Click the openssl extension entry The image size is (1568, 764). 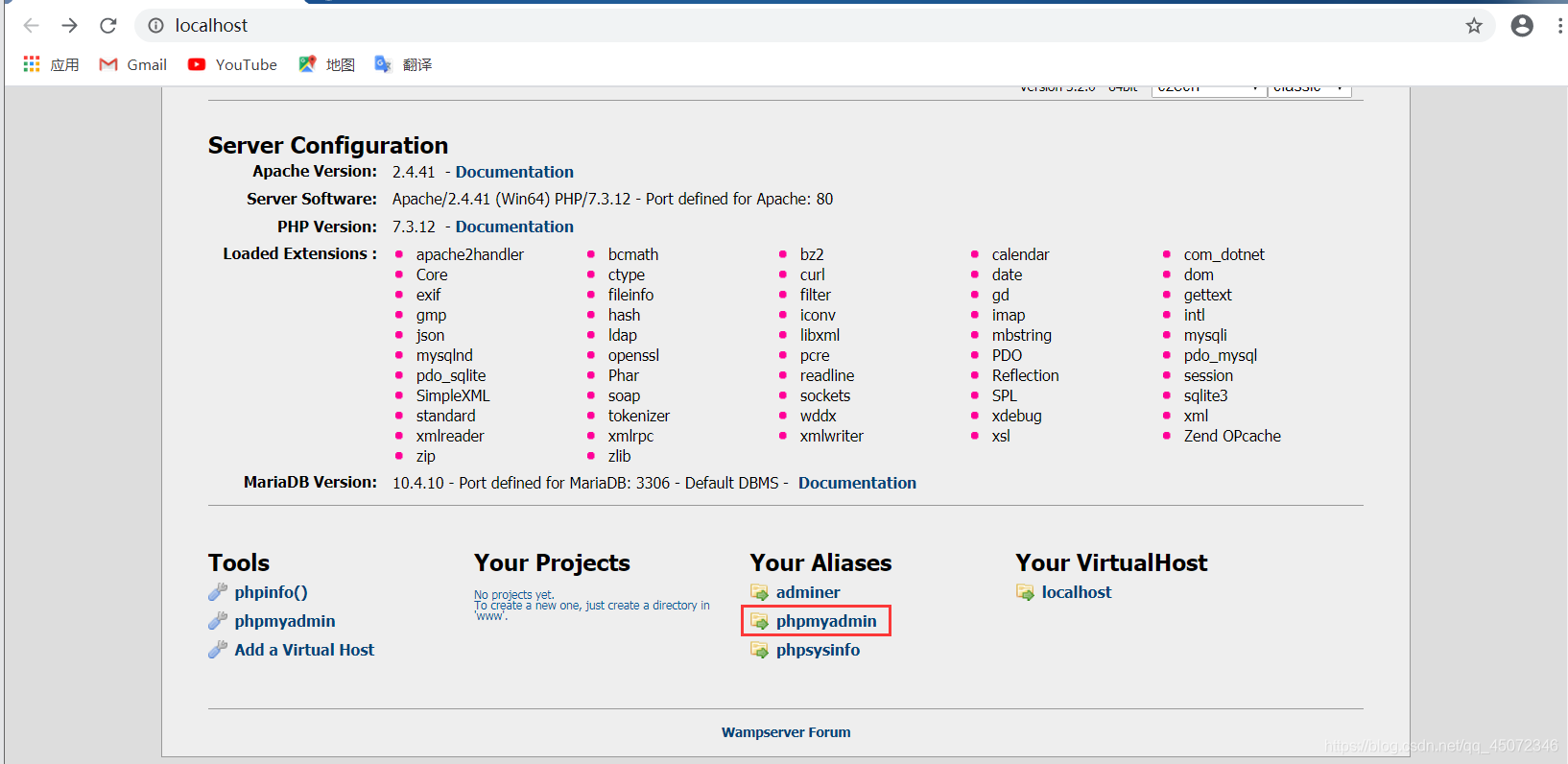(633, 355)
